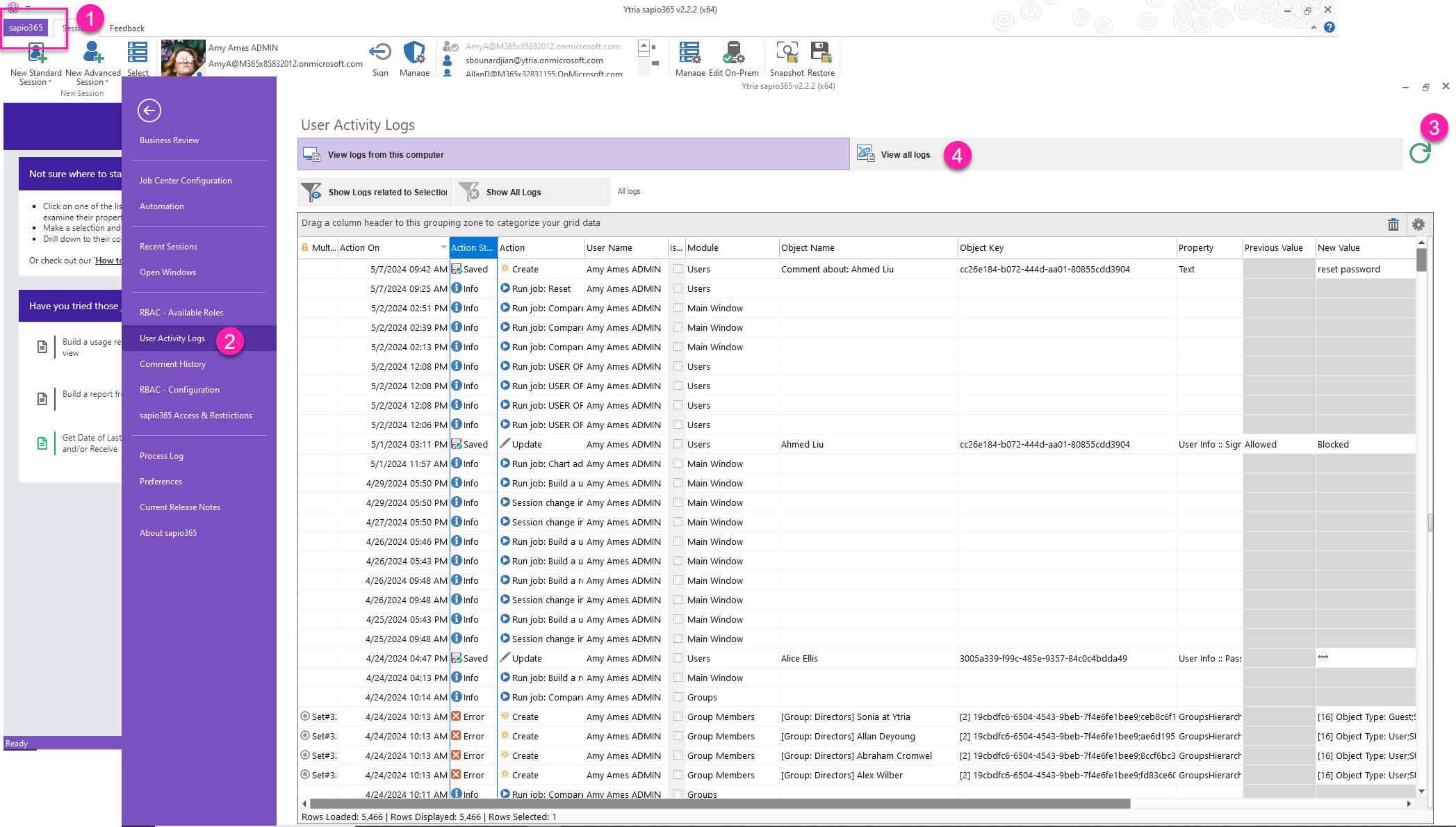Click the New Standard Session icon
This screenshot has width=1456, height=827.
[x=36, y=54]
